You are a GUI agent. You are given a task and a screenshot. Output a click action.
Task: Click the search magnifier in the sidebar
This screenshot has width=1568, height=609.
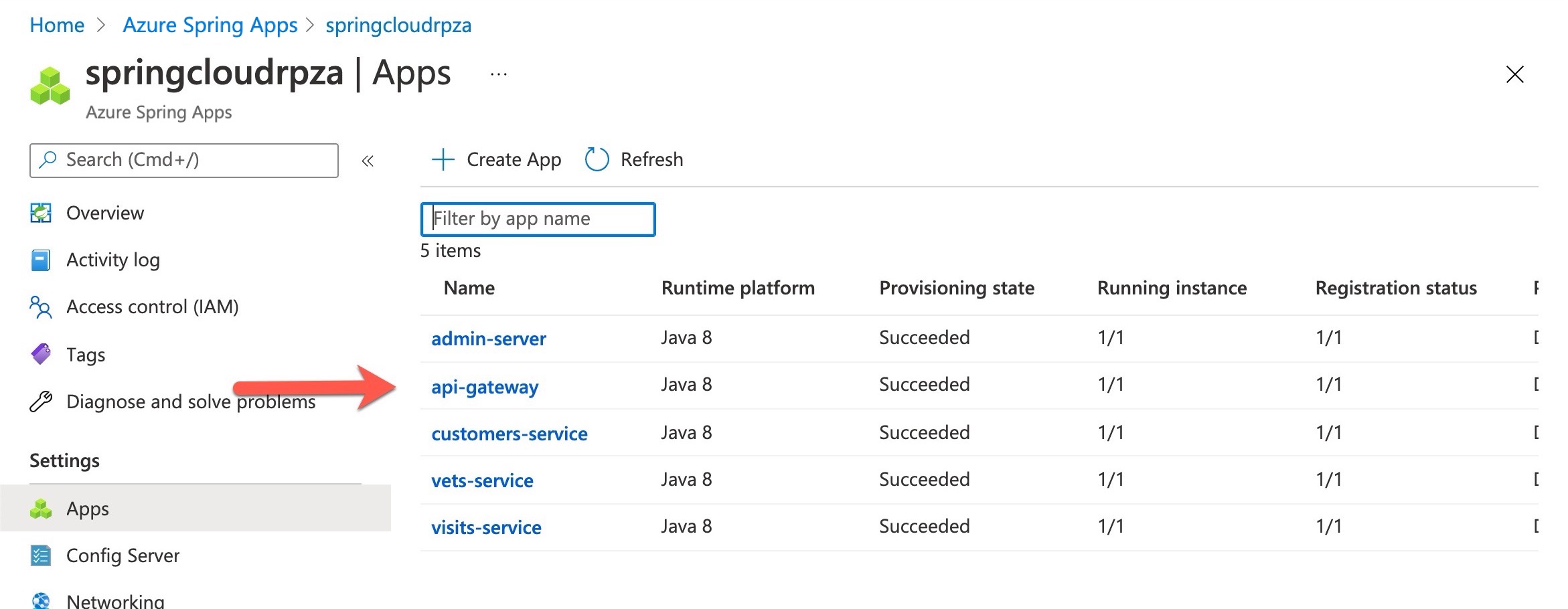[x=46, y=160]
